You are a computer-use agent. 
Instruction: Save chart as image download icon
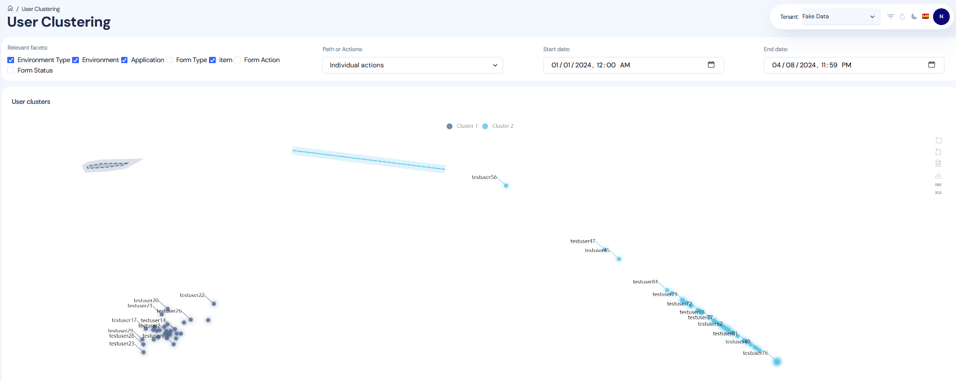point(938,175)
